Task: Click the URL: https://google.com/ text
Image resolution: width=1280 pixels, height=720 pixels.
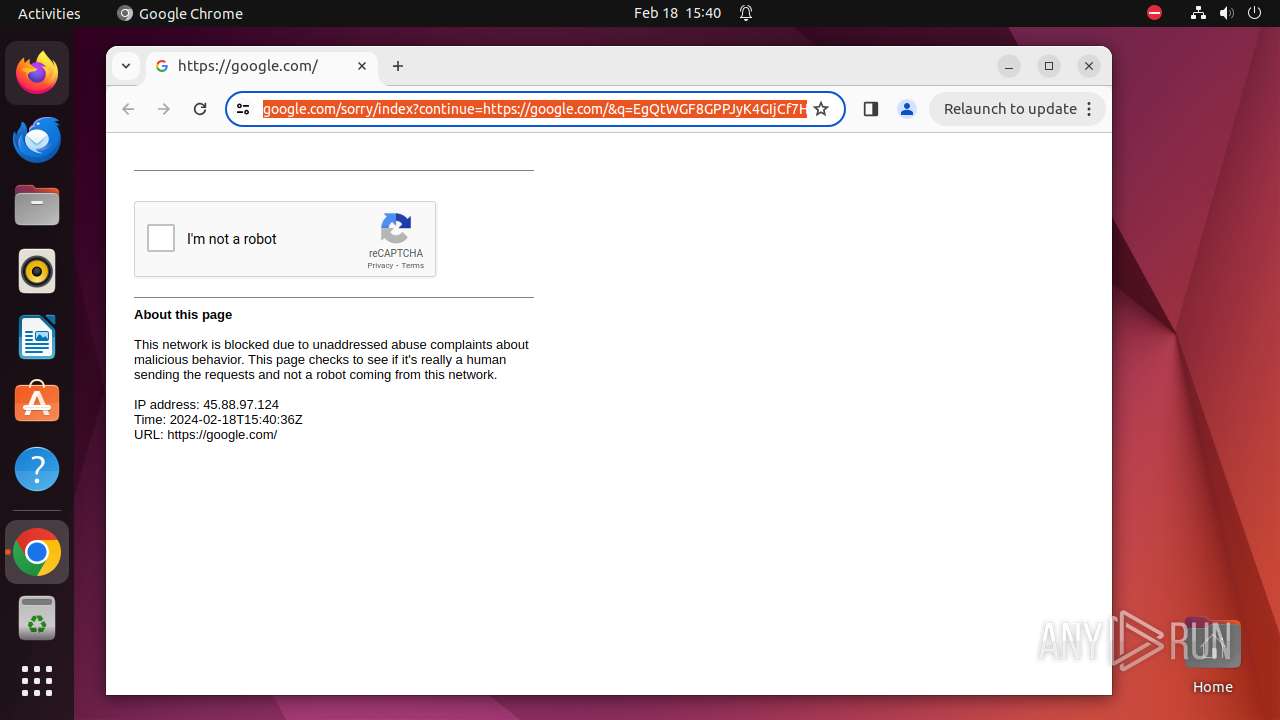Action: (205, 435)
